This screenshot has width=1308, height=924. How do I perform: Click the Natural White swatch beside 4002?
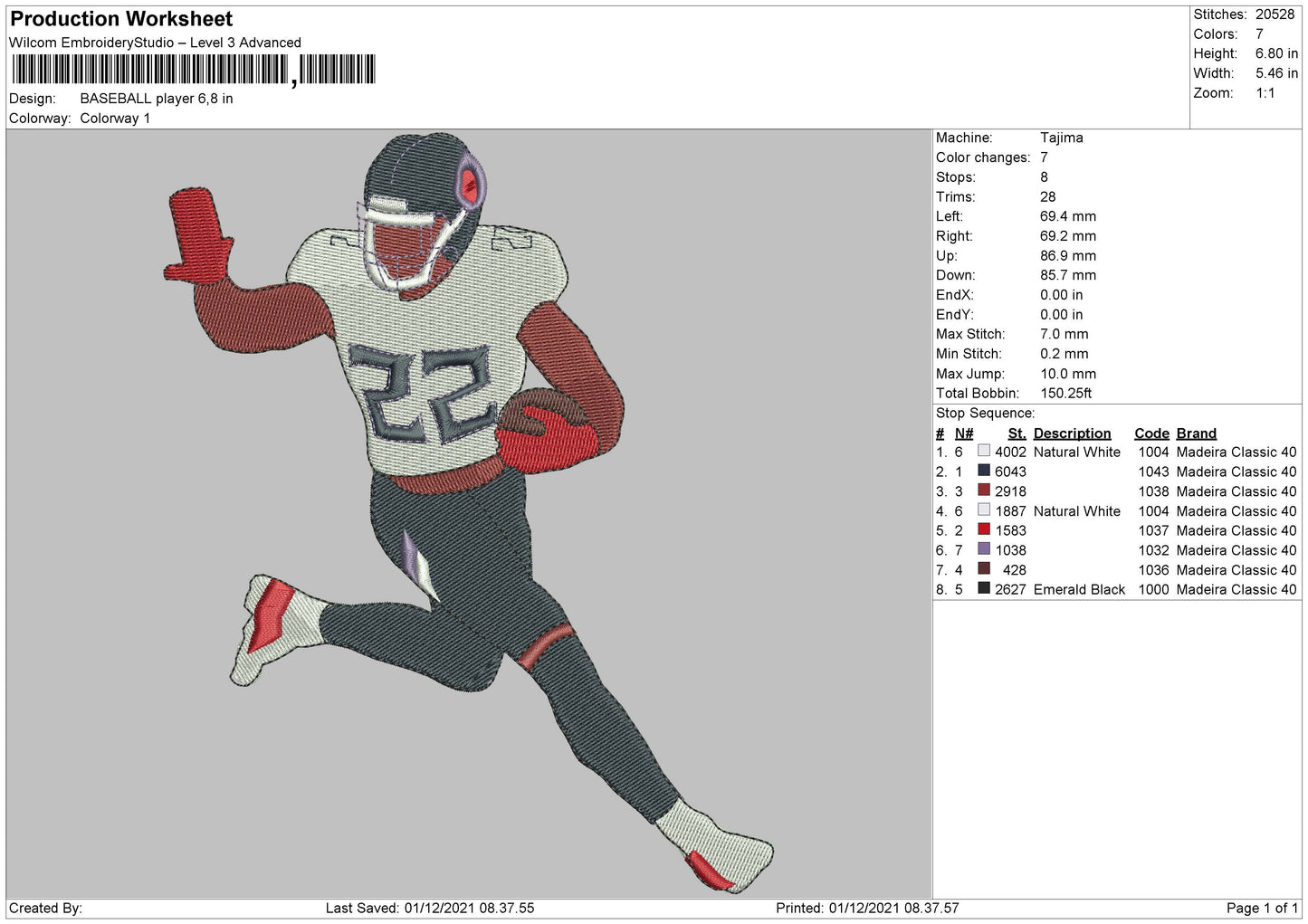pyautogui.click(x=984, y=452)
